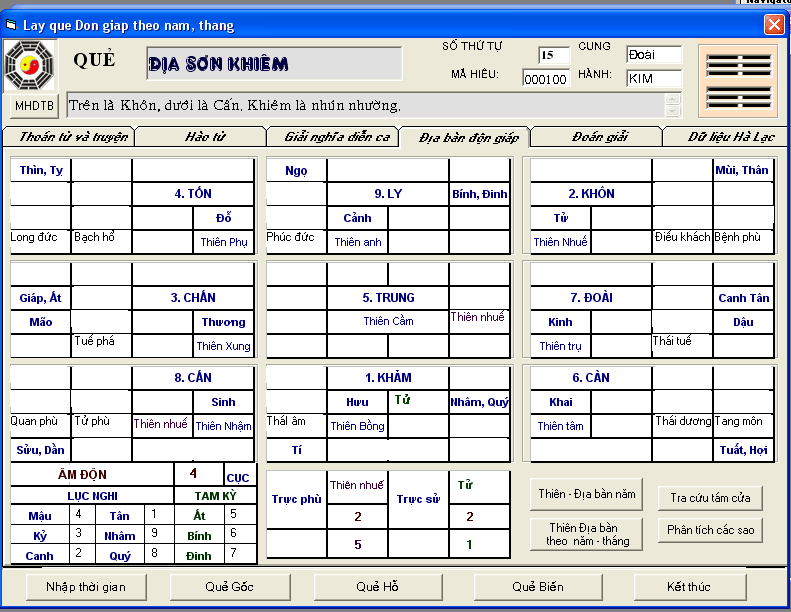Click the Nhập thời gian button
This screenshot has height=612, width=791.
(x=86, y=586)
